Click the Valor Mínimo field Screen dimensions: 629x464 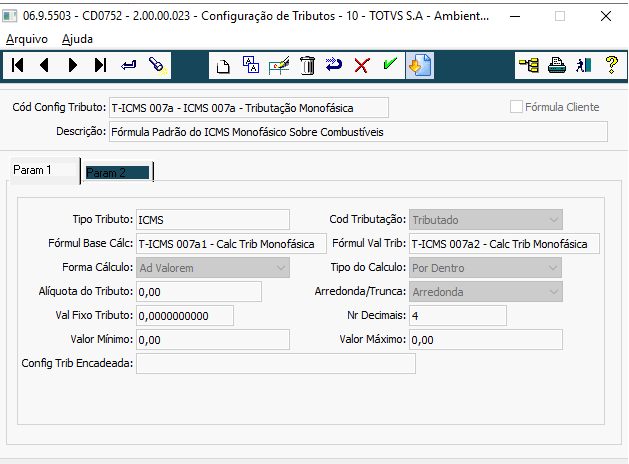(x=213, y=340)
